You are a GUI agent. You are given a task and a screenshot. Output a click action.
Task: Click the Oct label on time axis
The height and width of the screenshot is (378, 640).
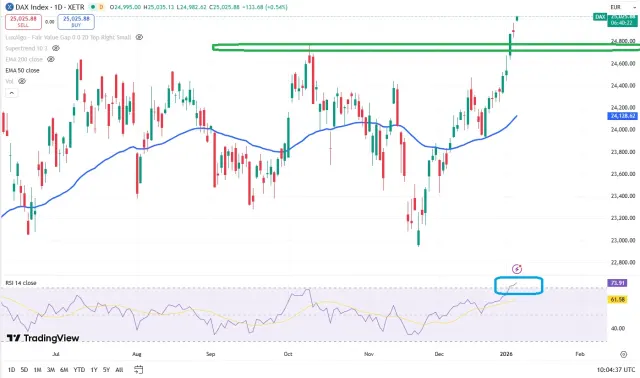(288, 354)
